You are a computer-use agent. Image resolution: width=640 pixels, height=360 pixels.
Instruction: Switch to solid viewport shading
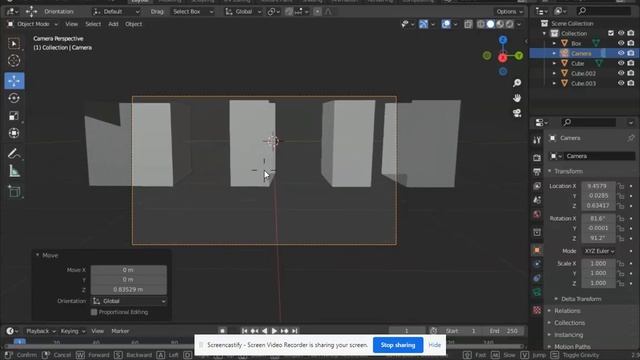pos(490,24)
